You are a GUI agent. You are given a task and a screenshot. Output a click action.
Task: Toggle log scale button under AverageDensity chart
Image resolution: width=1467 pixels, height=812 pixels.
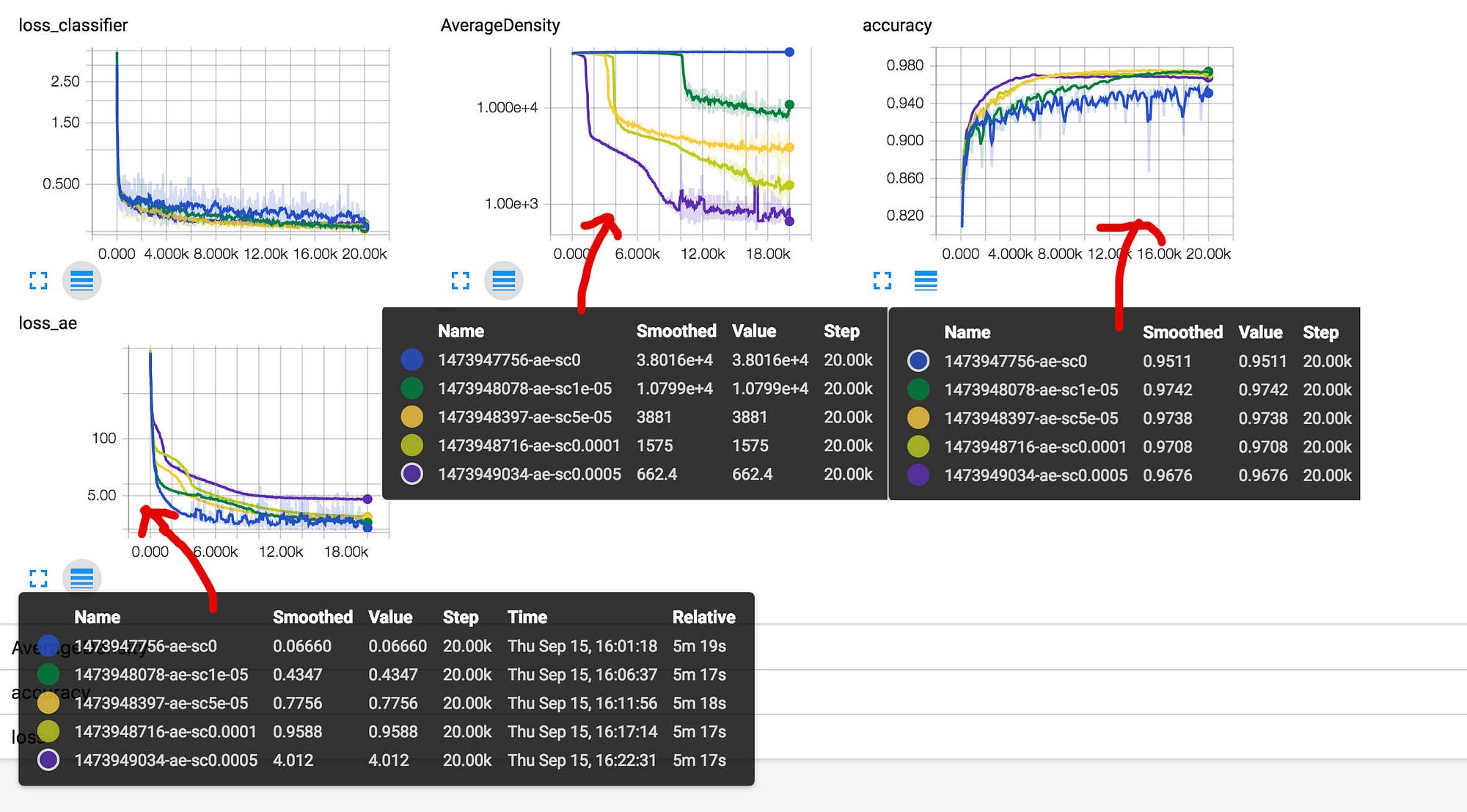(504, 280)
